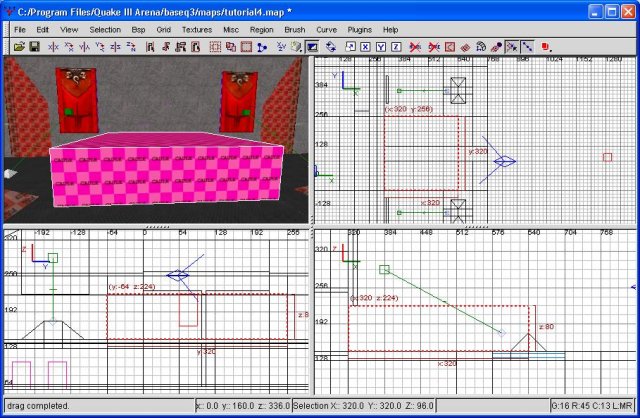
Task: Toggle the first red-crossed don't-select icon
Action: click(x=415, y=47)
